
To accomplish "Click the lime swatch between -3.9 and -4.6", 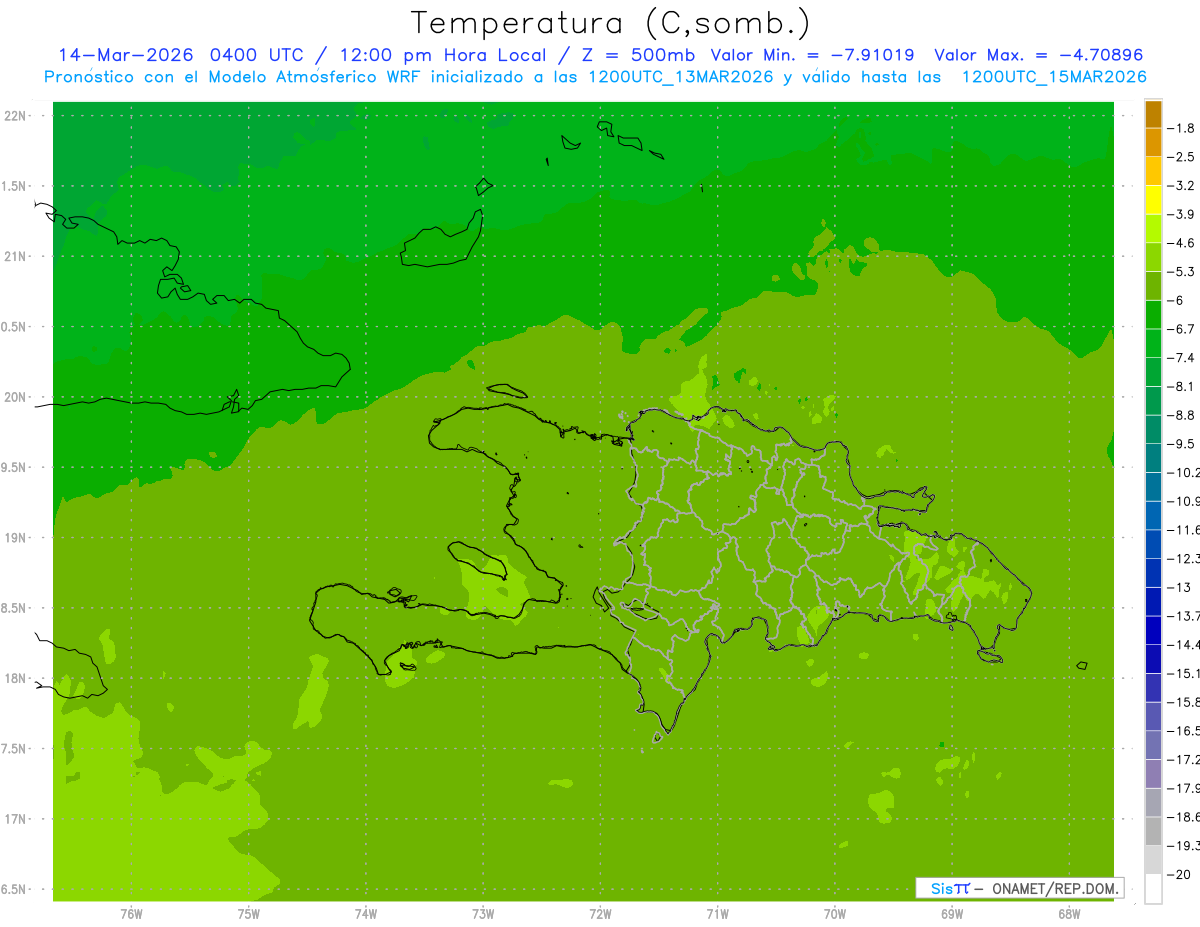I will point(1153,228).
